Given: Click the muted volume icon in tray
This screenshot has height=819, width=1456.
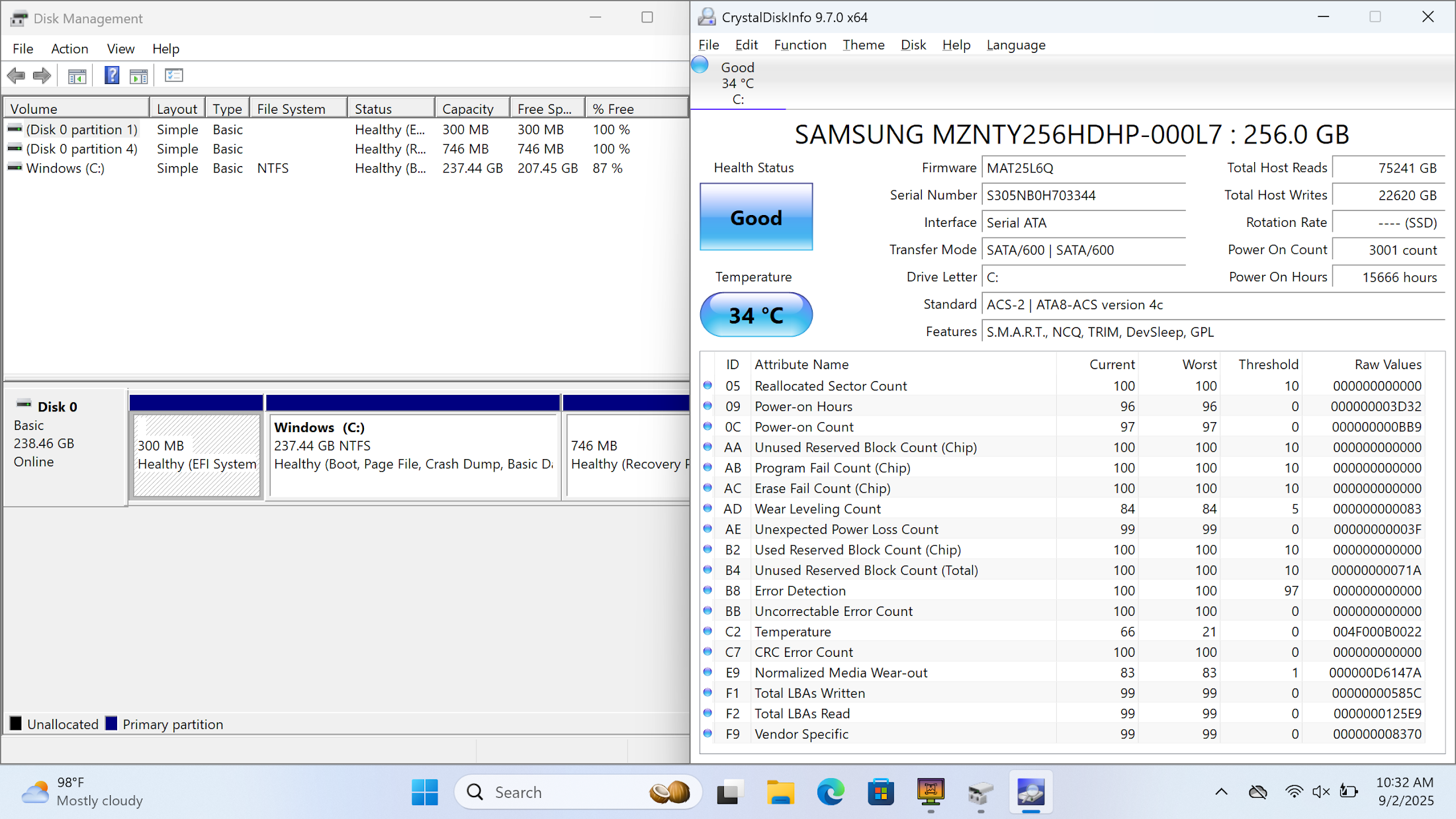Looking at the screenshot, I should 1321,791.
